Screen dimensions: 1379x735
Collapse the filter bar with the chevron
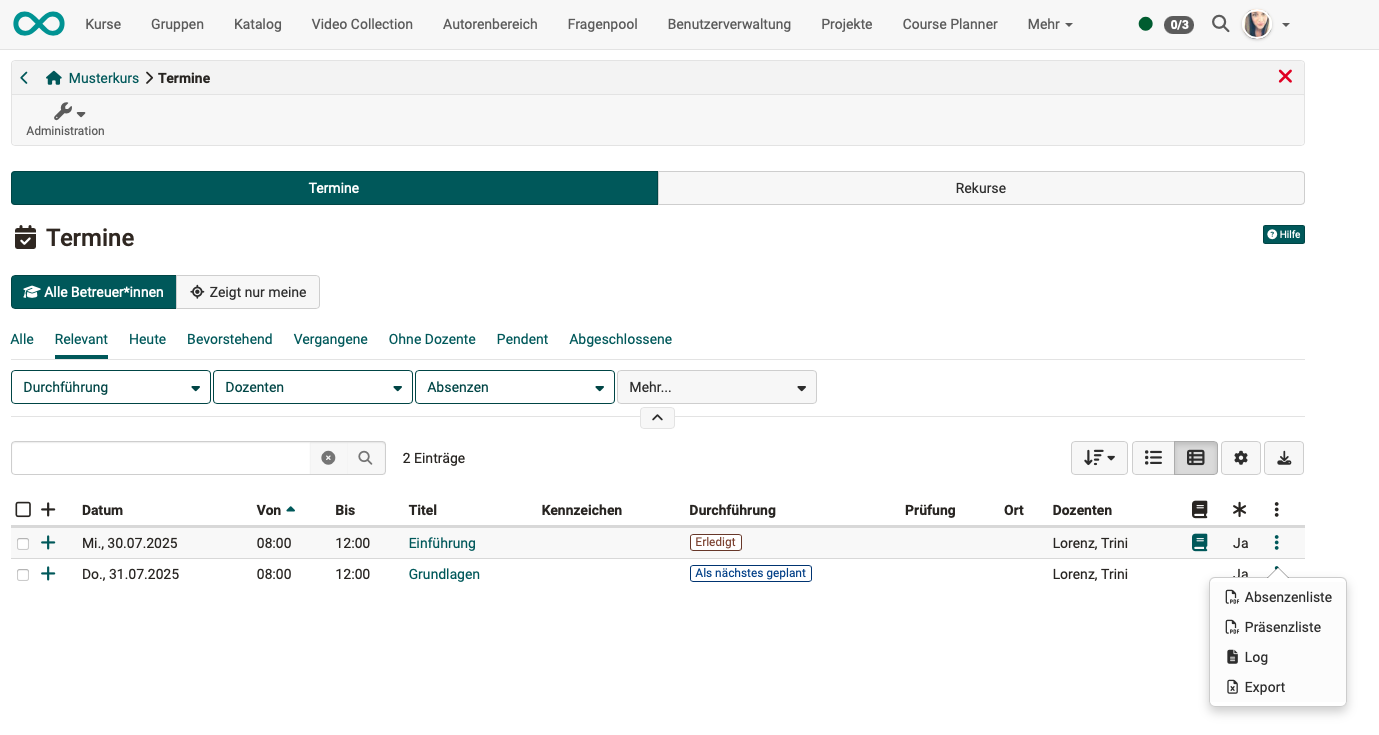[x=657, y=417]
